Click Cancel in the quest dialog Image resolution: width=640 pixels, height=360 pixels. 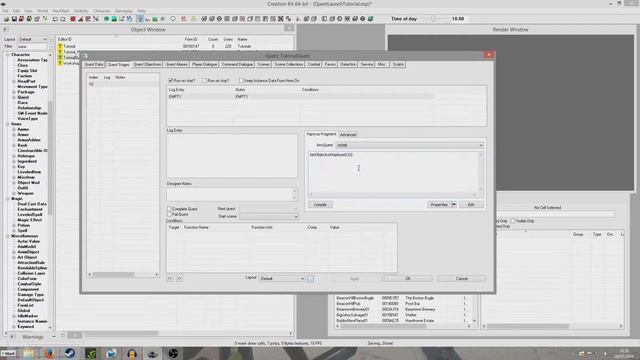pos(462,278)
